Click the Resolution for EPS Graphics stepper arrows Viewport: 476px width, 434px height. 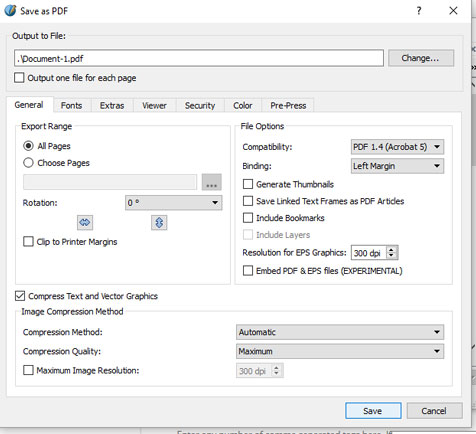392,253
